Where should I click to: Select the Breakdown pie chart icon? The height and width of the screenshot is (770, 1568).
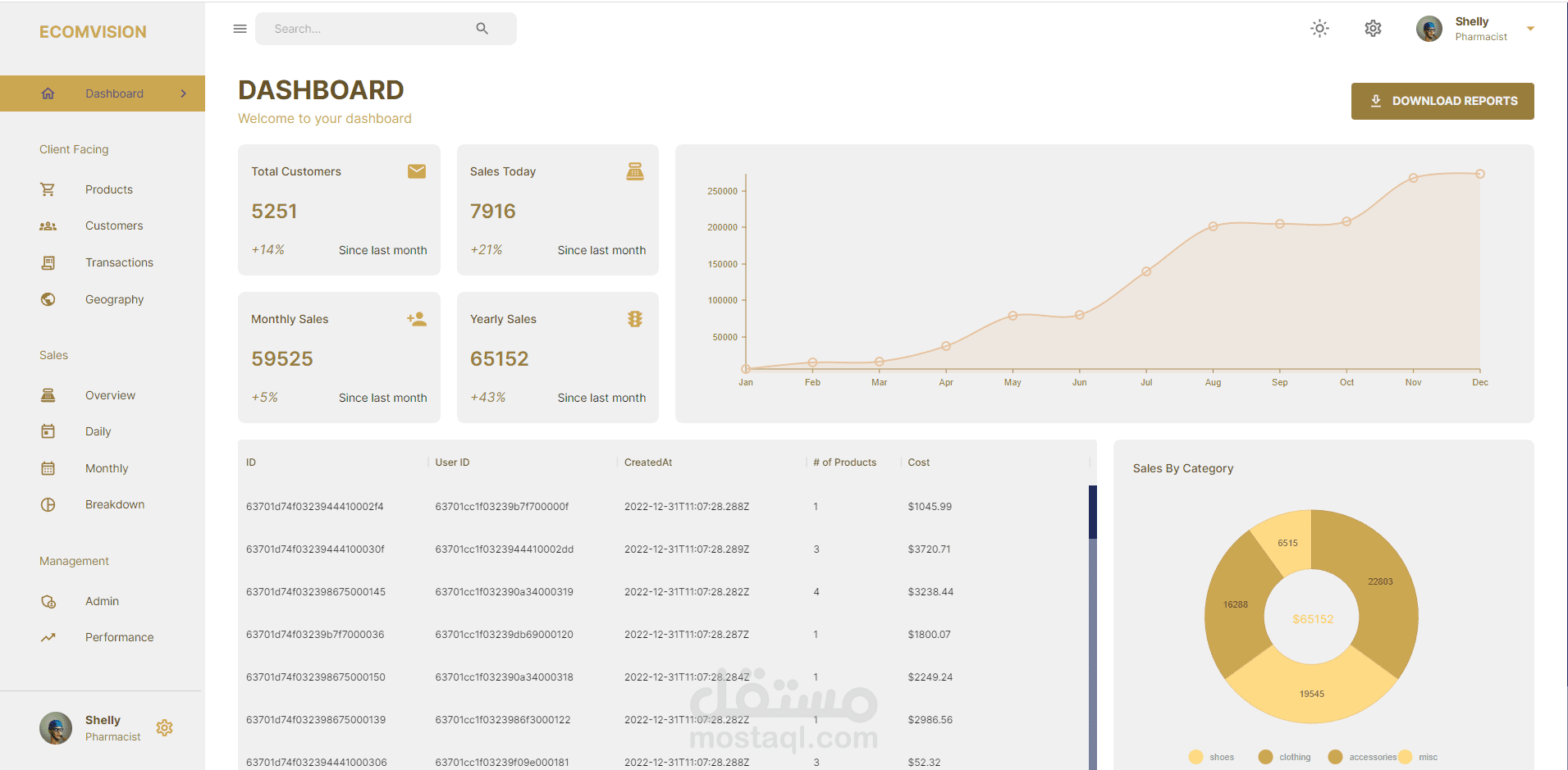[x=48, y=505]
